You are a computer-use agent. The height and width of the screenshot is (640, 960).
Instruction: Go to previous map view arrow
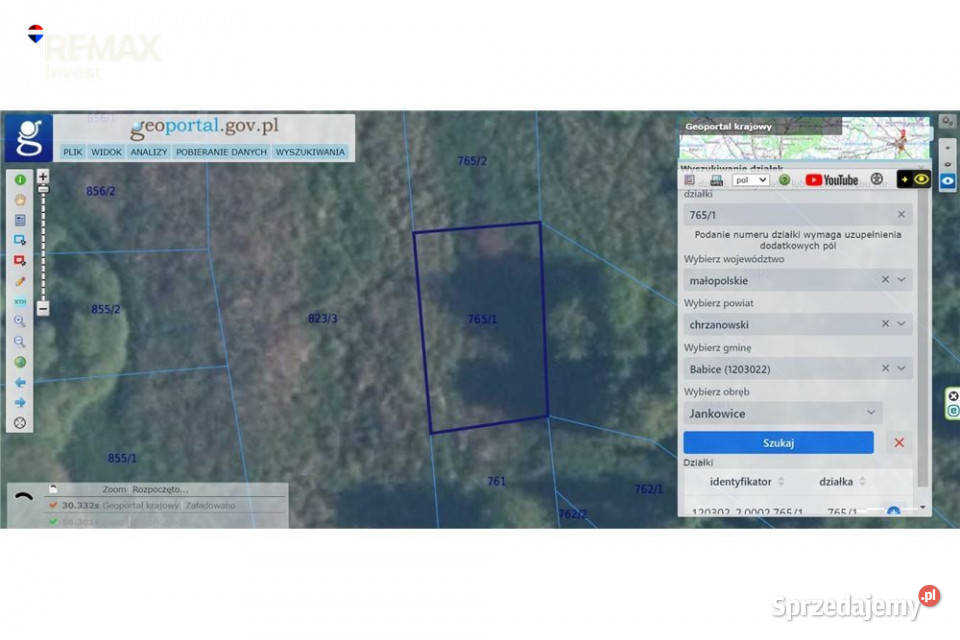pos(20,382)
